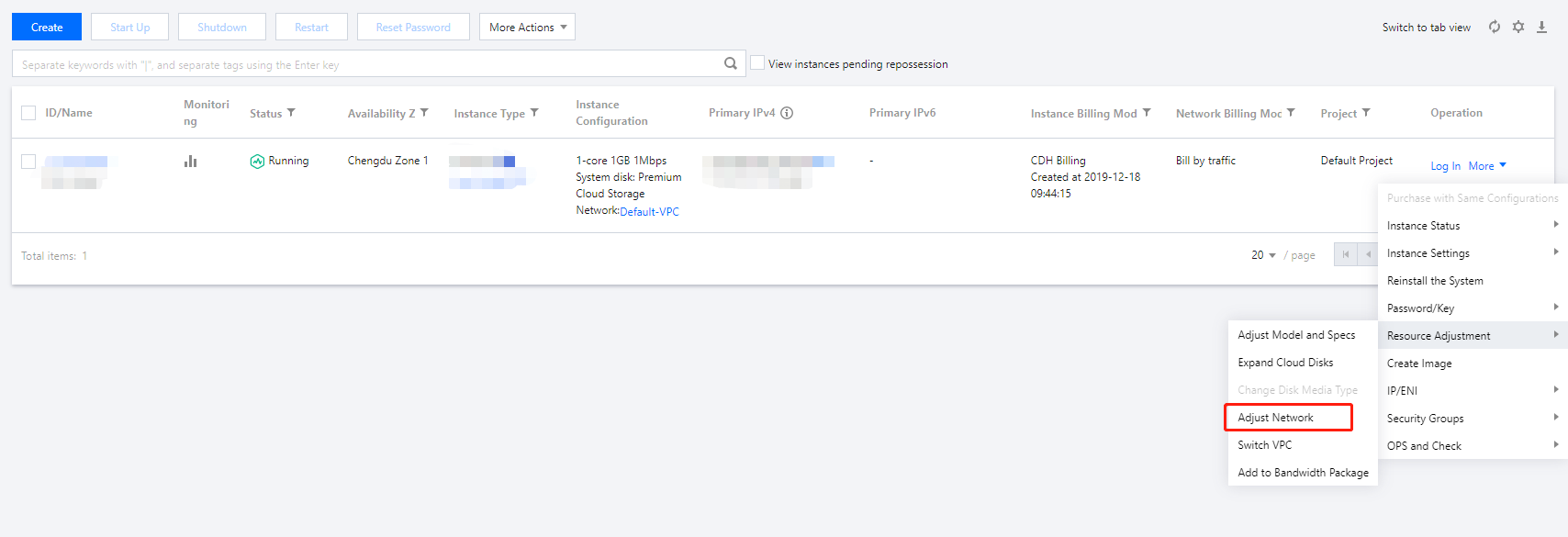
Task: Click the keyword search input field
Action: (367, 64)
